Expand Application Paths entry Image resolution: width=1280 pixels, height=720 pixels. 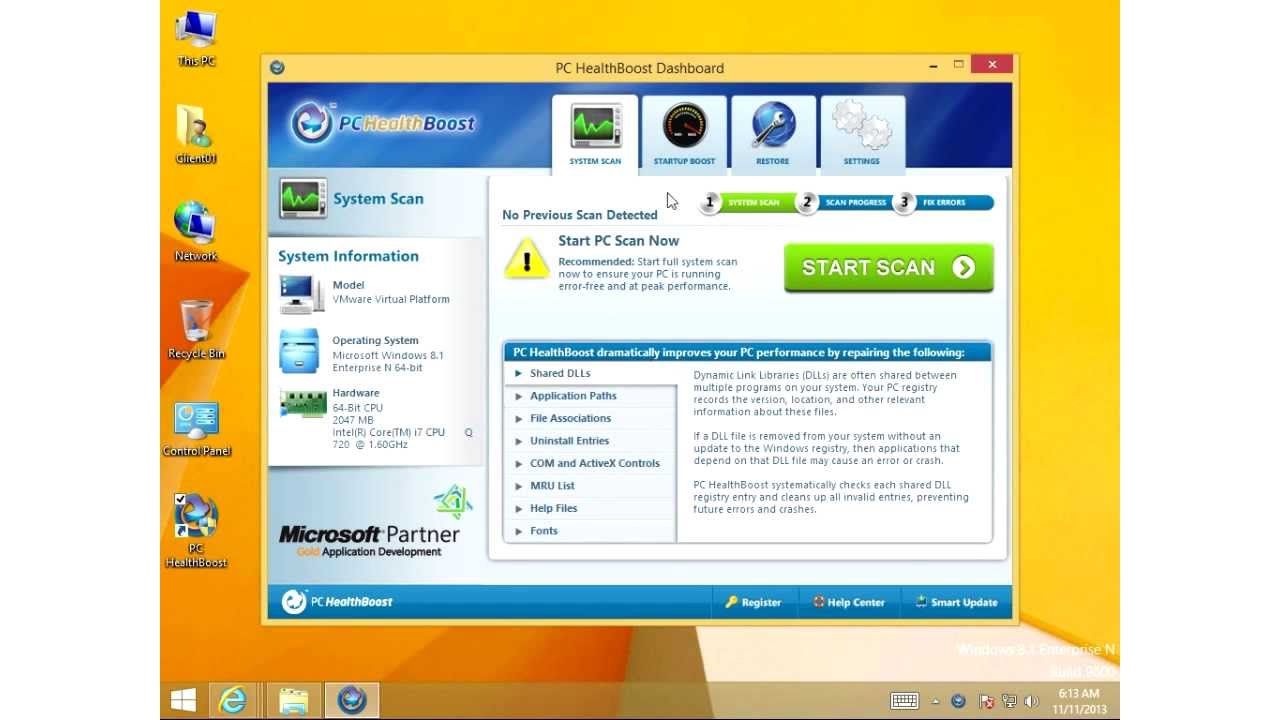[x=590, y=396]
